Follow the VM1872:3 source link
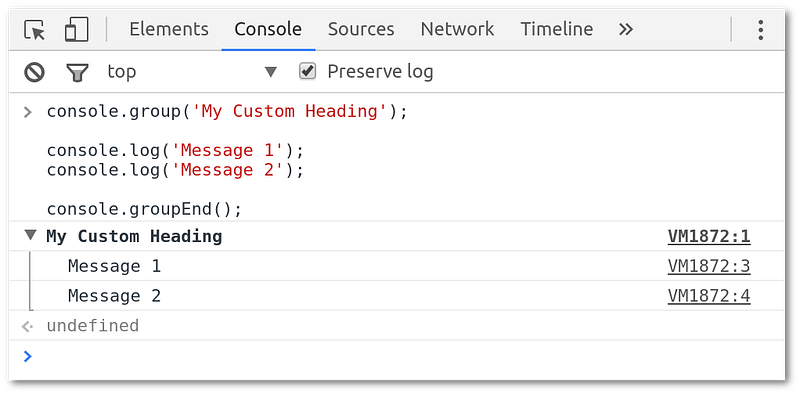 tap(709, 266)
